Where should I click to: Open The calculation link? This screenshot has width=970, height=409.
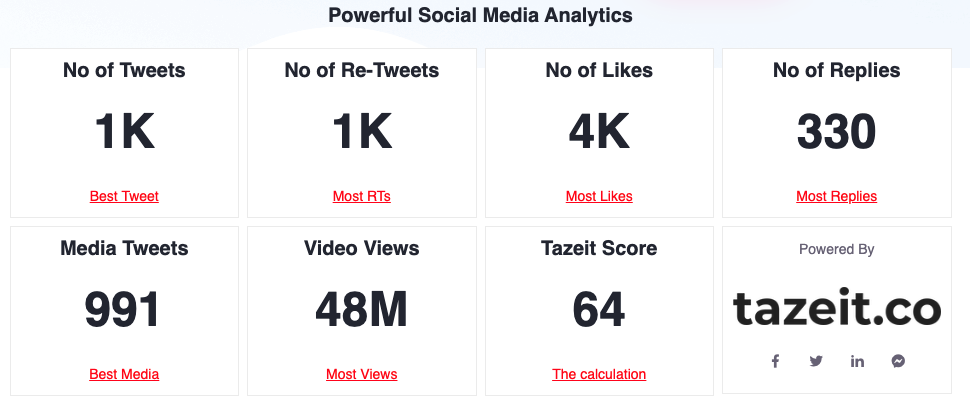(599, 374)
